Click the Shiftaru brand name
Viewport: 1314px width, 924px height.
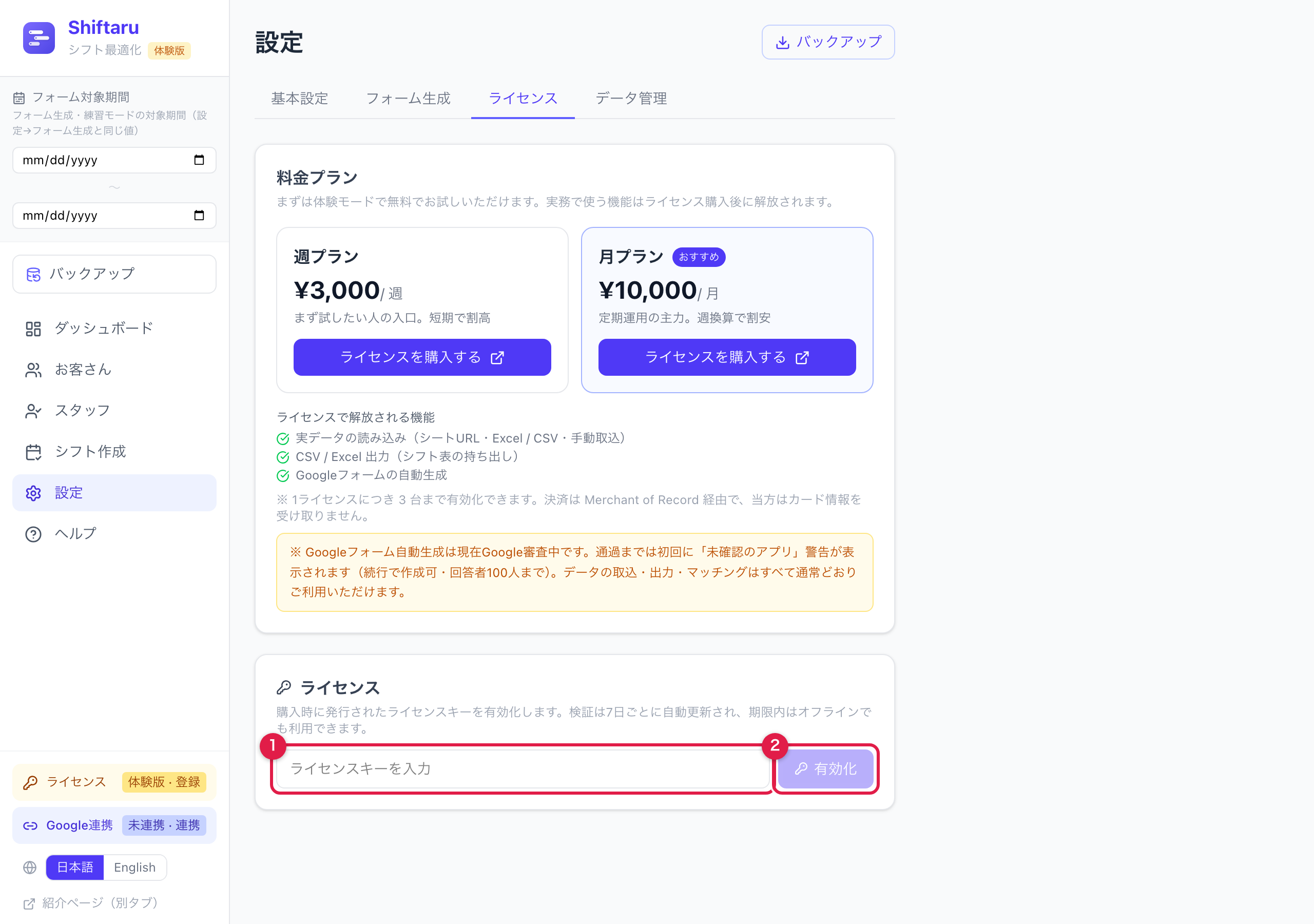click(x=104, y=28)
